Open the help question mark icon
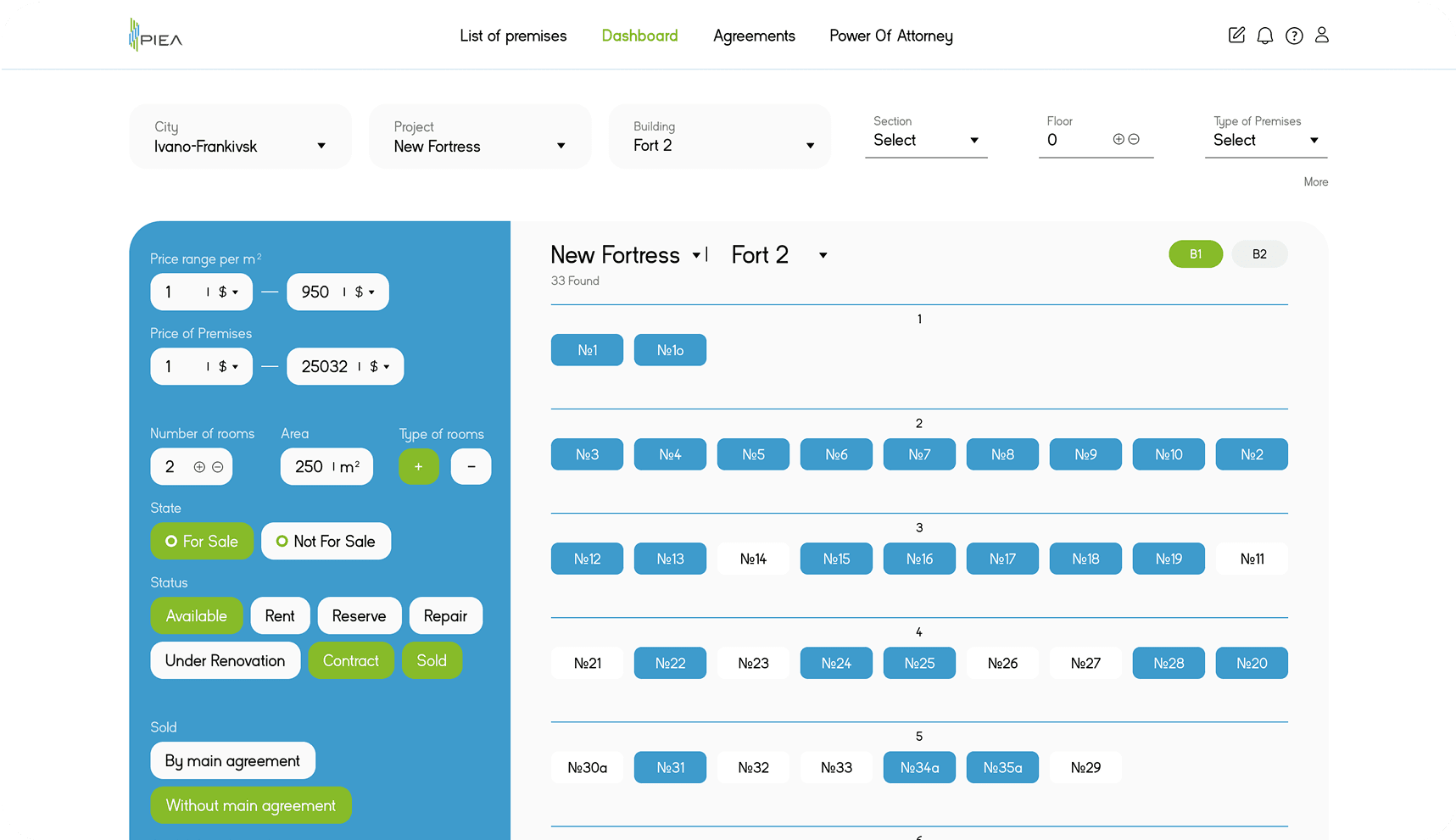 (1293, 36)
